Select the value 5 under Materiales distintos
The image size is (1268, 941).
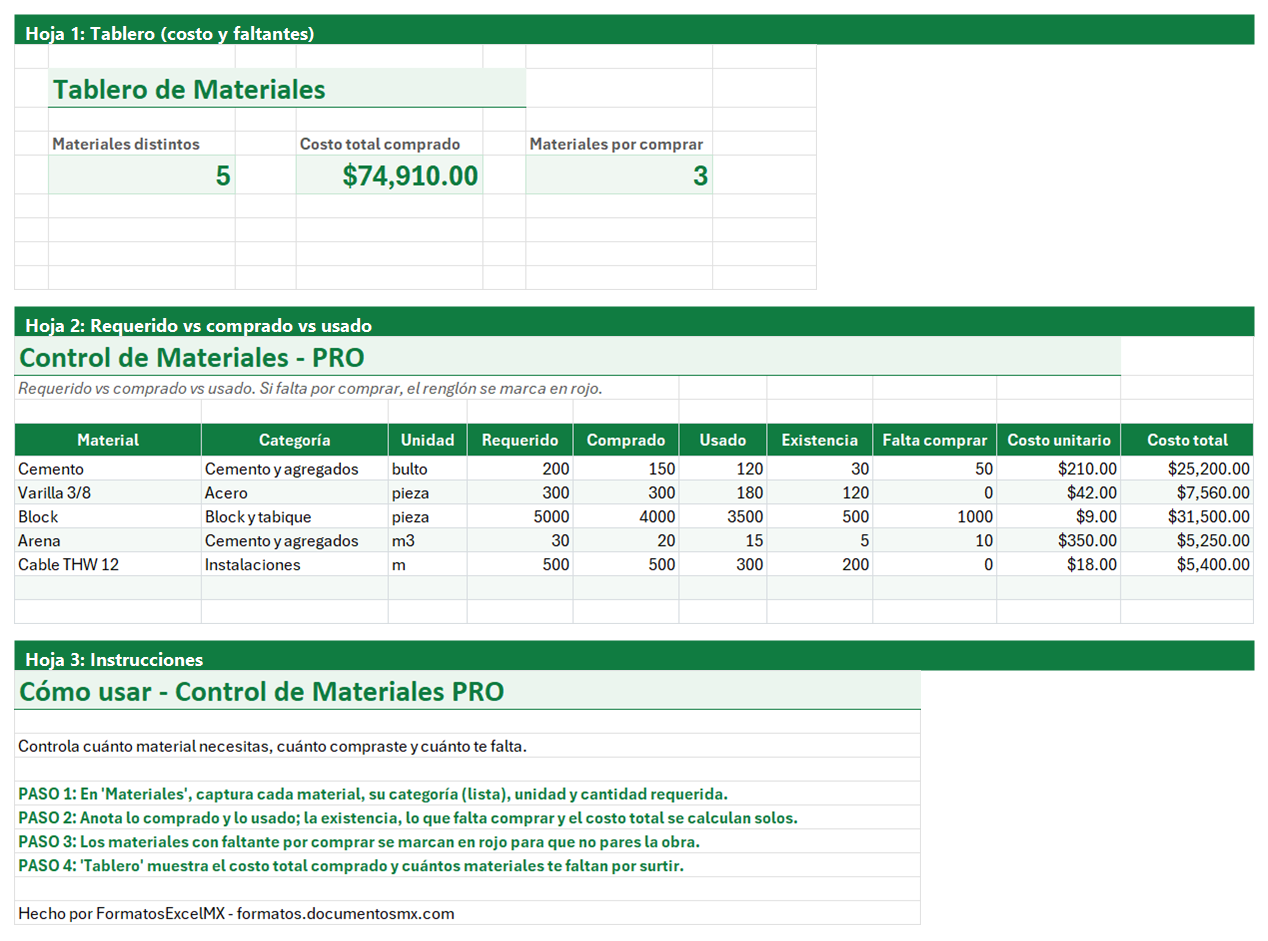point(141,176)
